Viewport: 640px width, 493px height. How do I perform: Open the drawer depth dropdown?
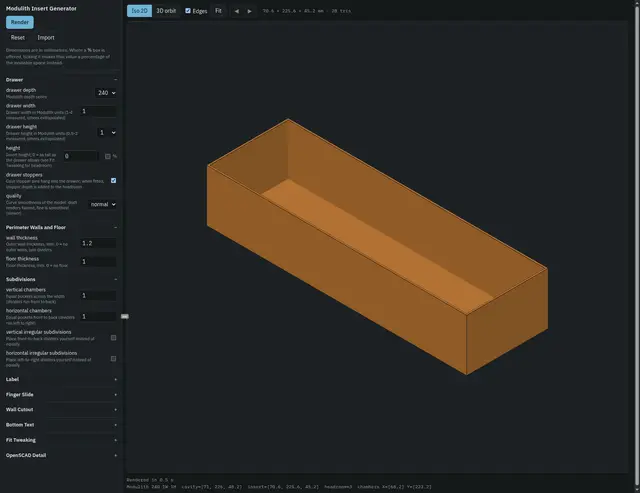coord(106,93)
